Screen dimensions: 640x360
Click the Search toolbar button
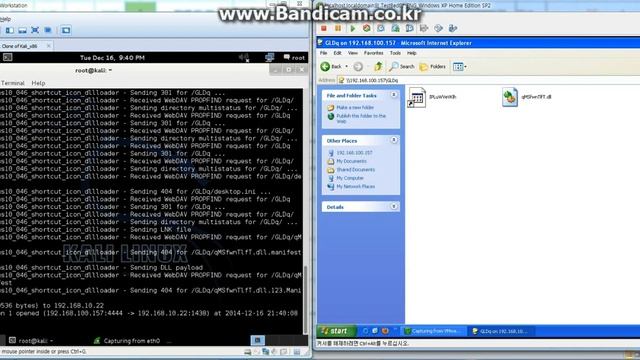[x=402, y=66]
